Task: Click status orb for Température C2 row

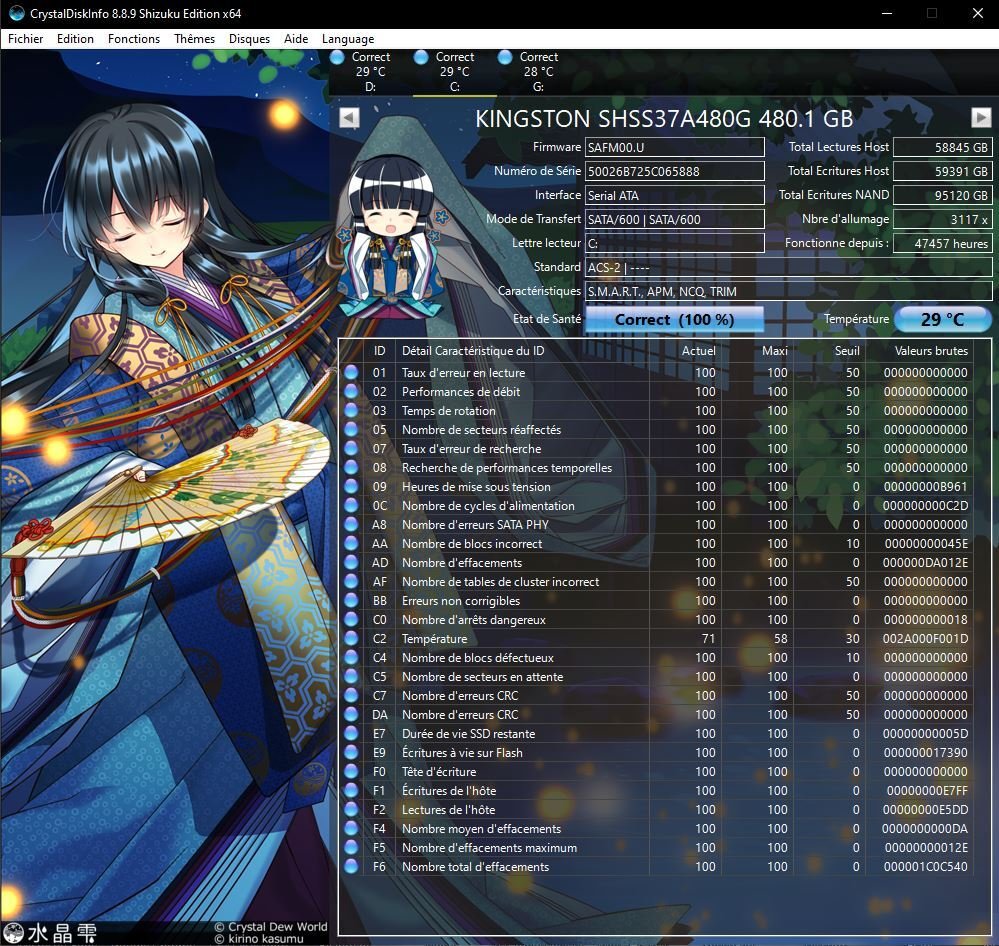Action: click(x=351, y=638)
